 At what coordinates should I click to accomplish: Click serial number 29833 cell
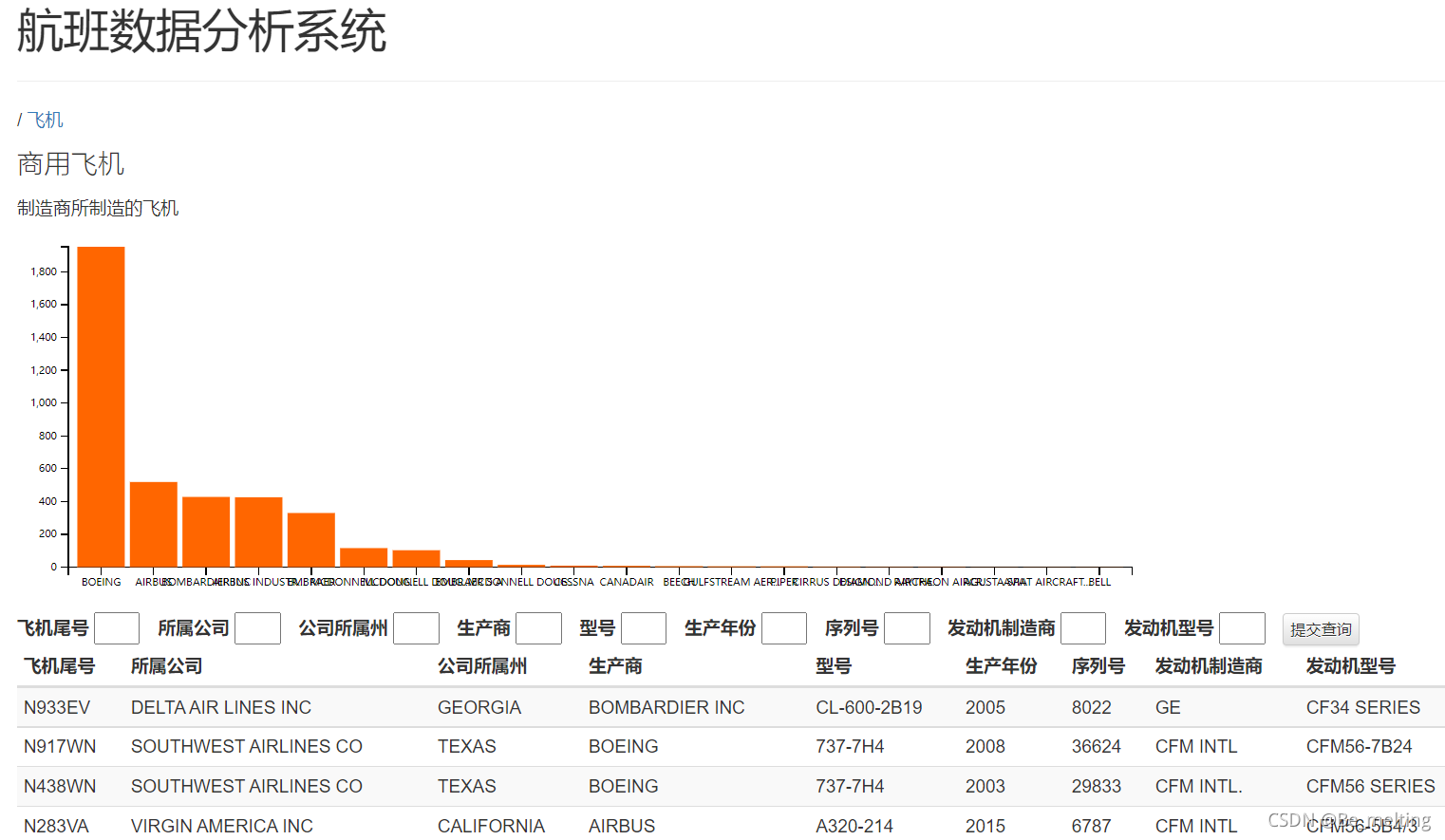(1097, 787)
